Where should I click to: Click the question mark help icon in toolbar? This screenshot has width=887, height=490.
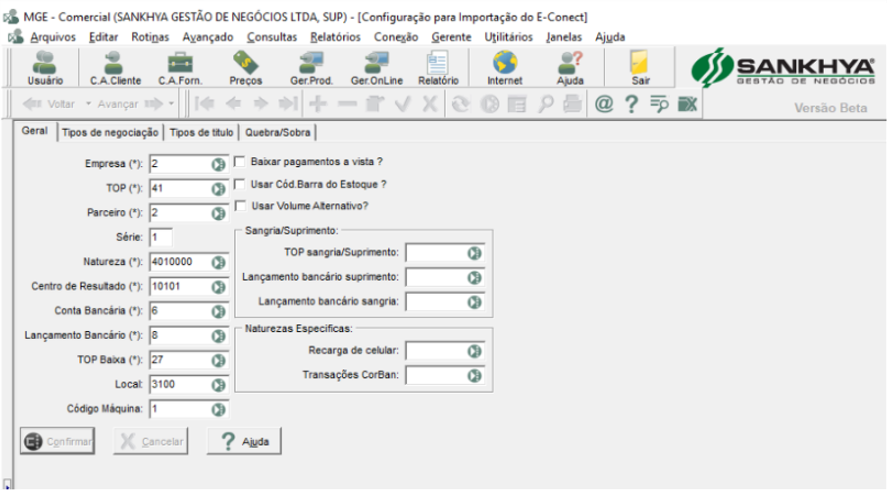(631, 104)
